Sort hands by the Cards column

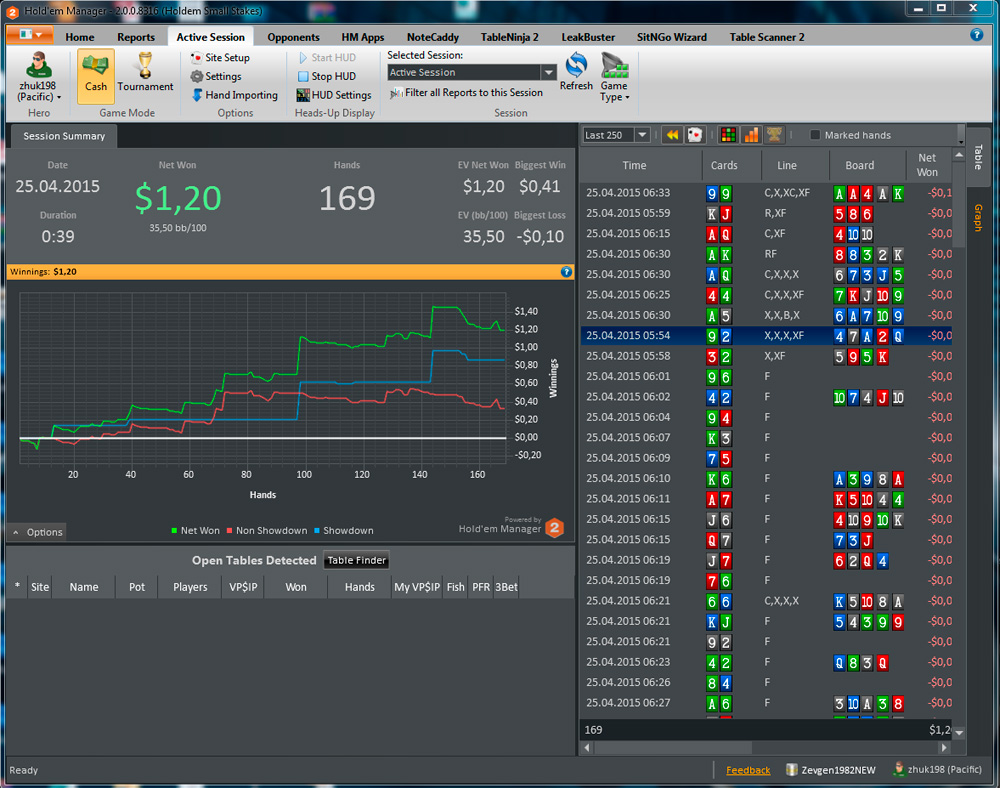click(732, 165)
